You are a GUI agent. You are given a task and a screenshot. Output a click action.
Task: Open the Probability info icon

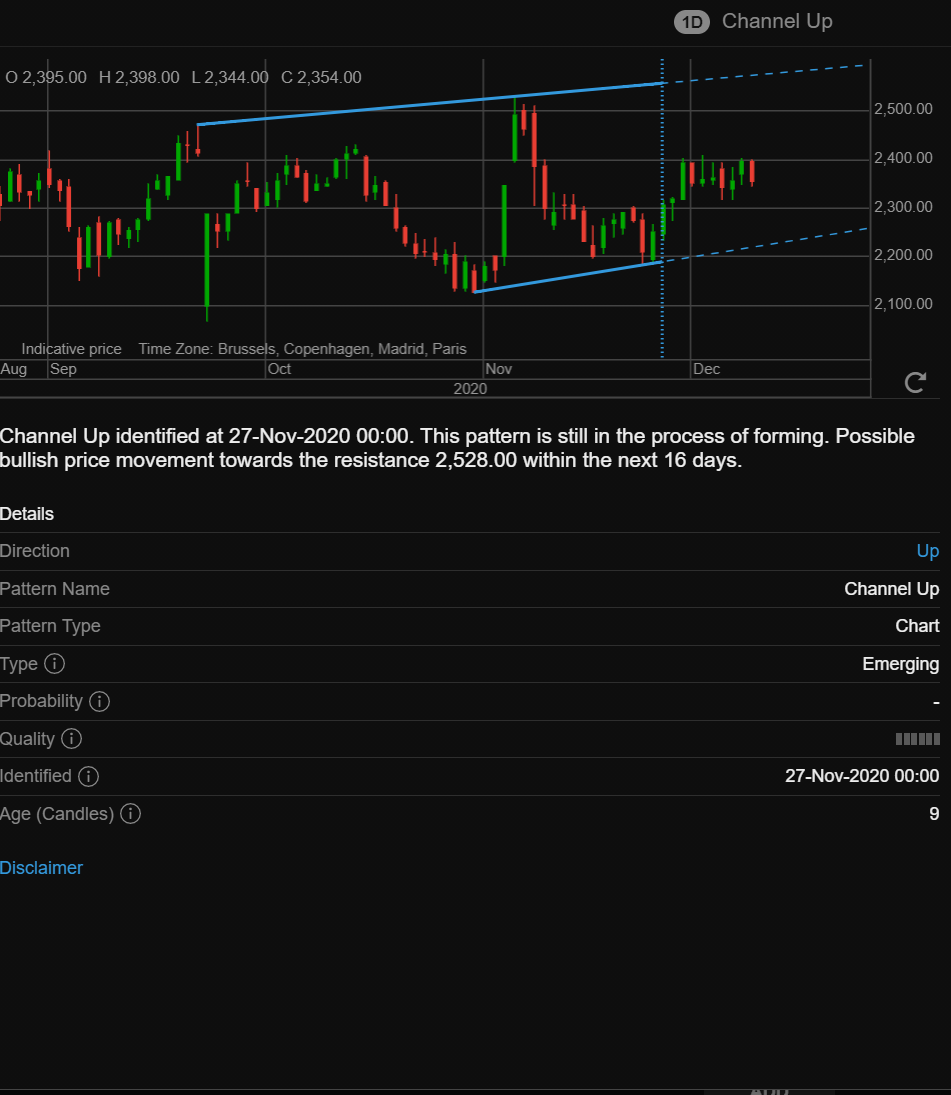(x=99, y=701)
